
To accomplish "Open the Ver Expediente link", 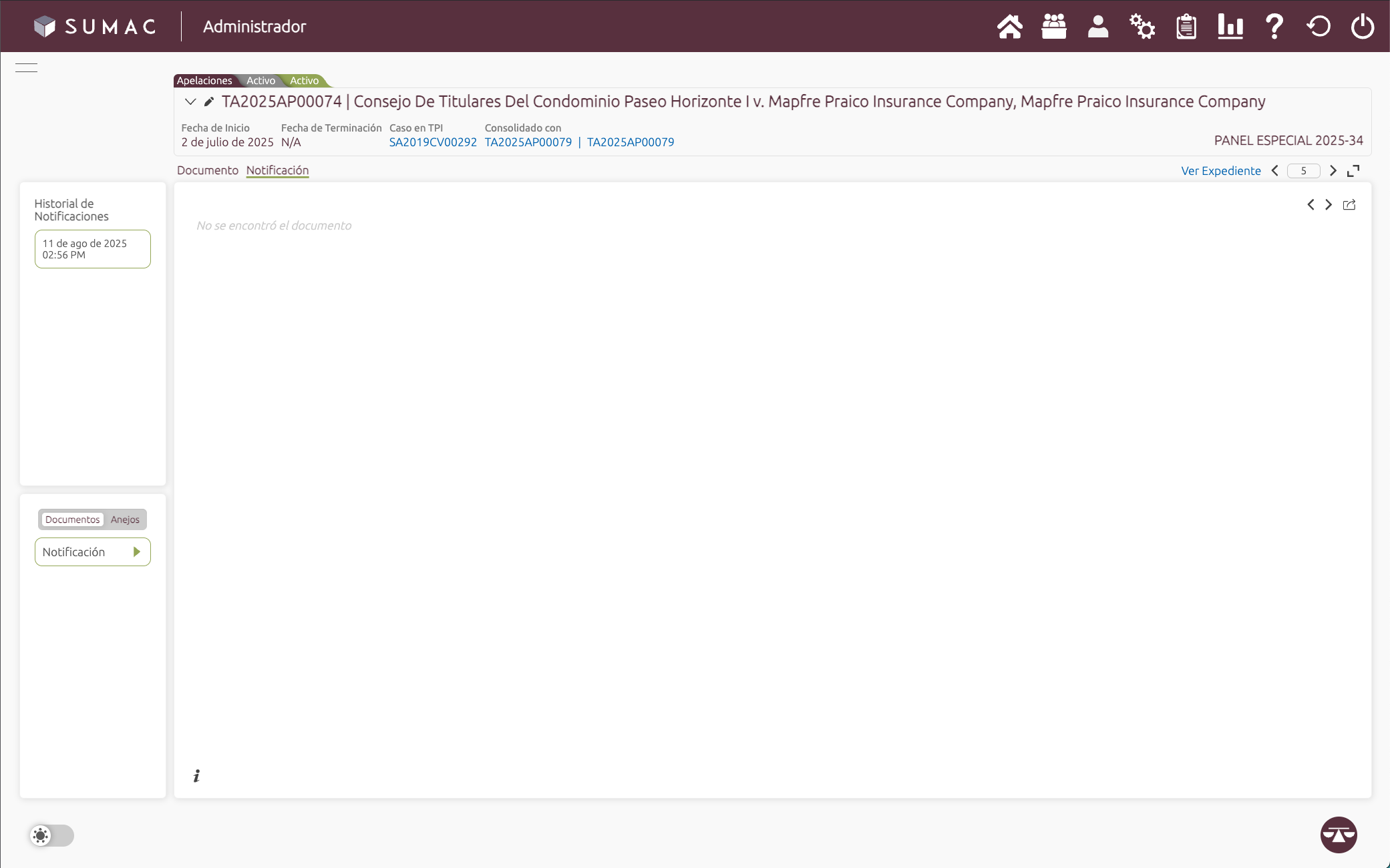I will [x=1220, y=171].
